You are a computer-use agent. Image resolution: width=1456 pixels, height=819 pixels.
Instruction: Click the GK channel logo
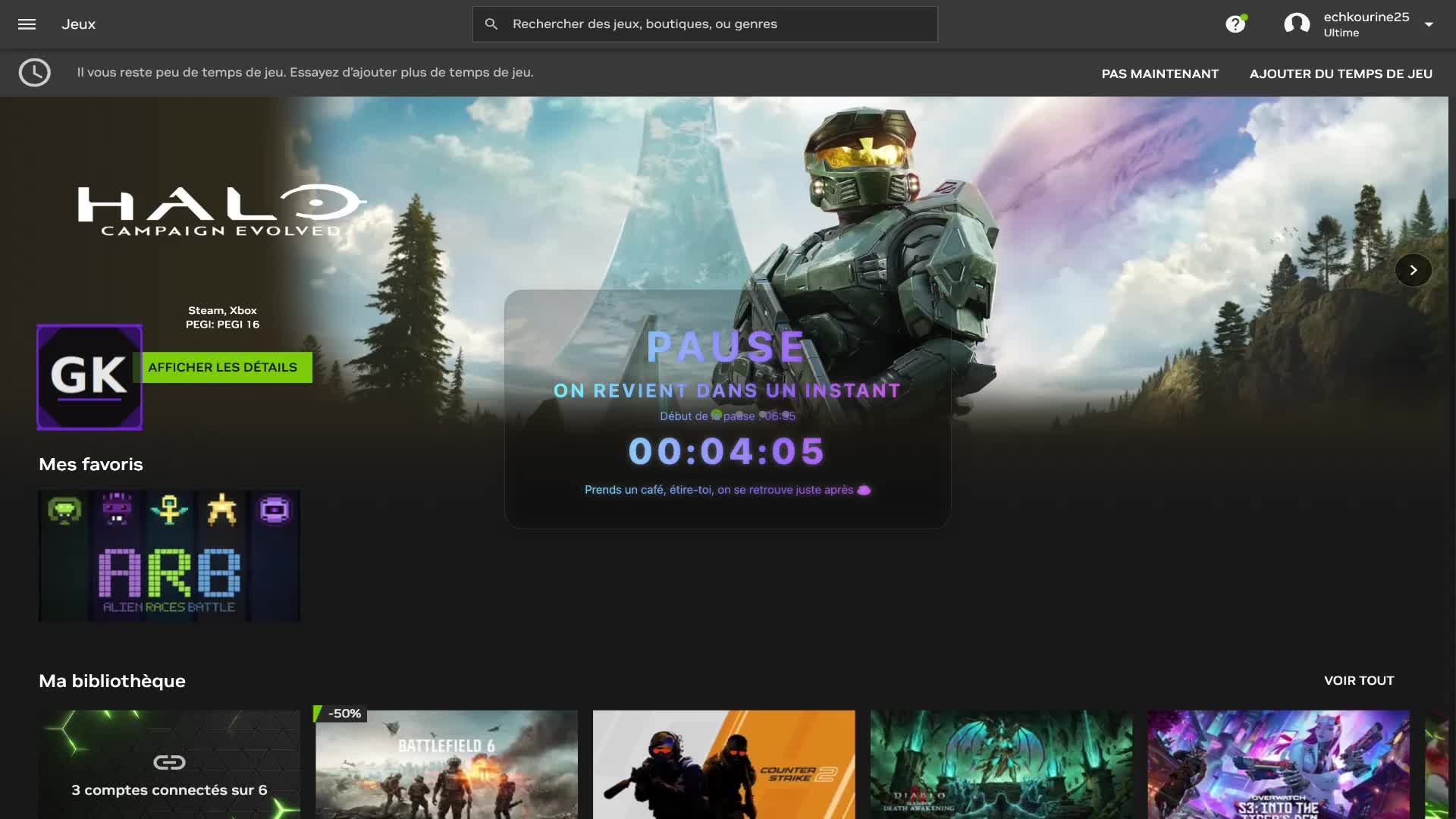pyautogui.click(x=89, y=377)
